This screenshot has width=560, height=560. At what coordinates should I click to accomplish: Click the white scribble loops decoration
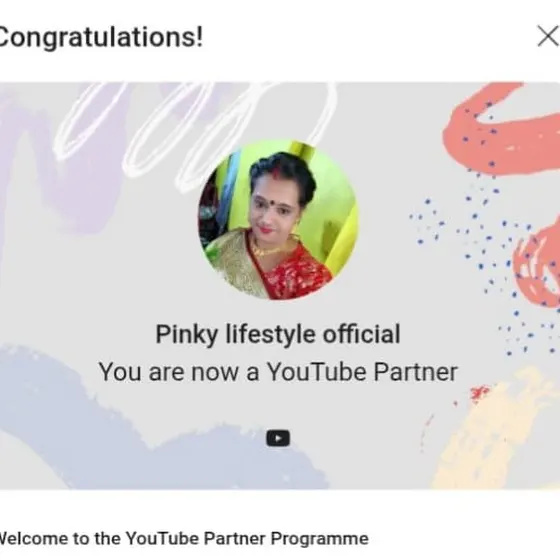tap(196, 130)
